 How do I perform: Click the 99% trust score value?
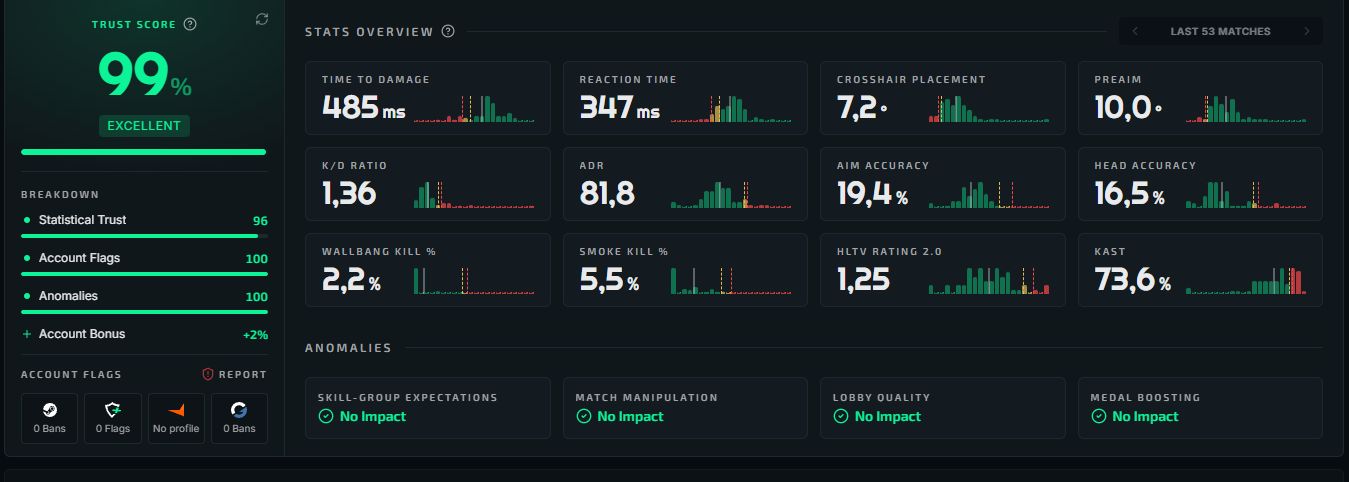(144, 76)
